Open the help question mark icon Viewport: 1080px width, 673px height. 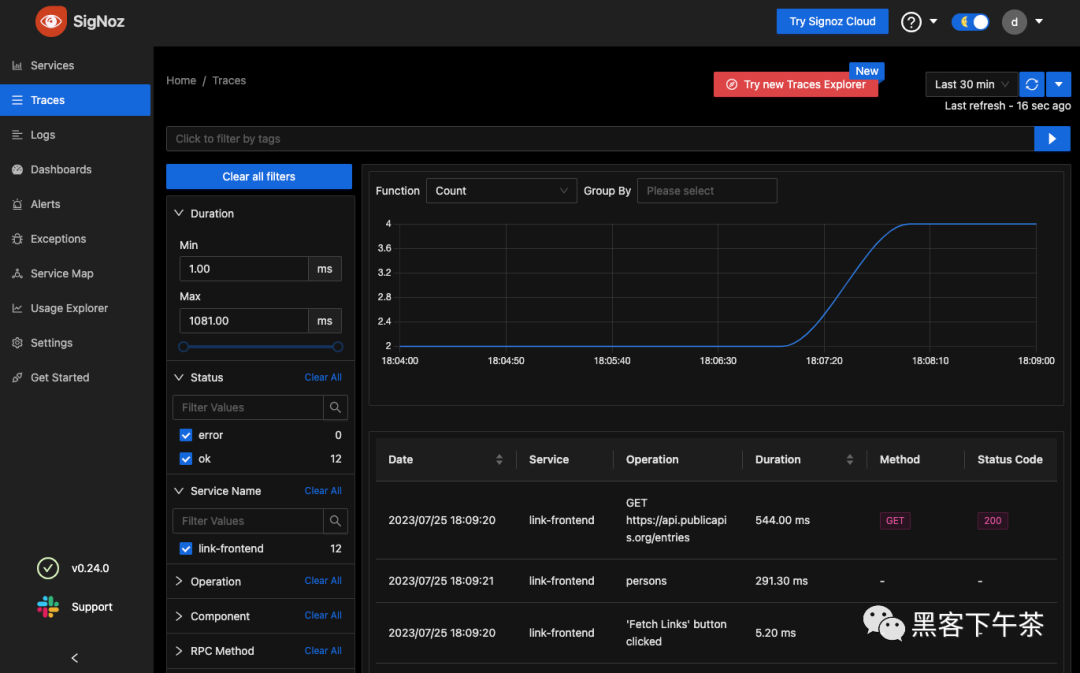coord(911,22)
